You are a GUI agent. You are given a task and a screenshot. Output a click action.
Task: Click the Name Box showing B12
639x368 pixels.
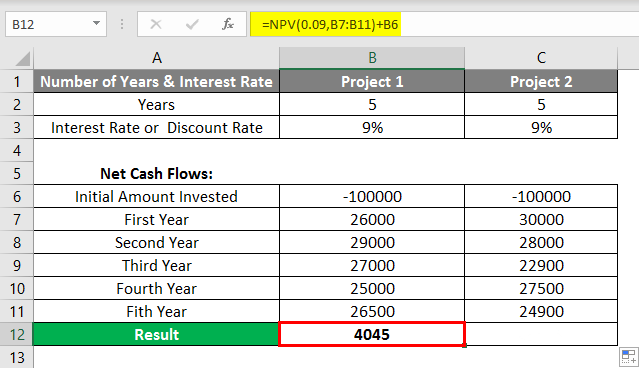pos(56,24)
